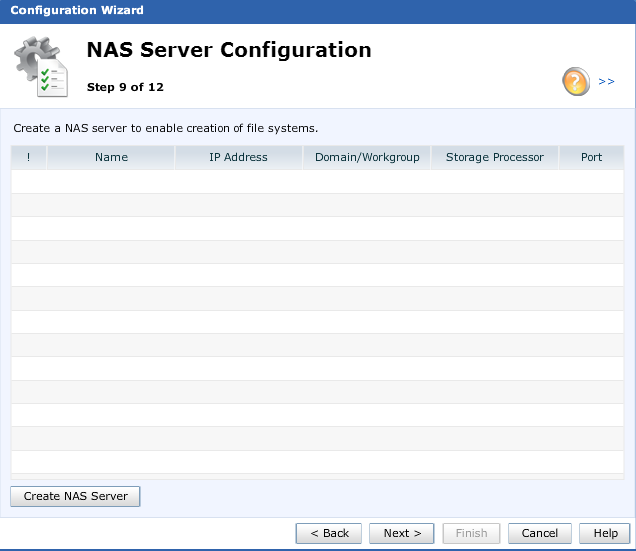Viewport: 636px width, 551px height.
Task: Open the Help button in the footer
Action: 605,533
